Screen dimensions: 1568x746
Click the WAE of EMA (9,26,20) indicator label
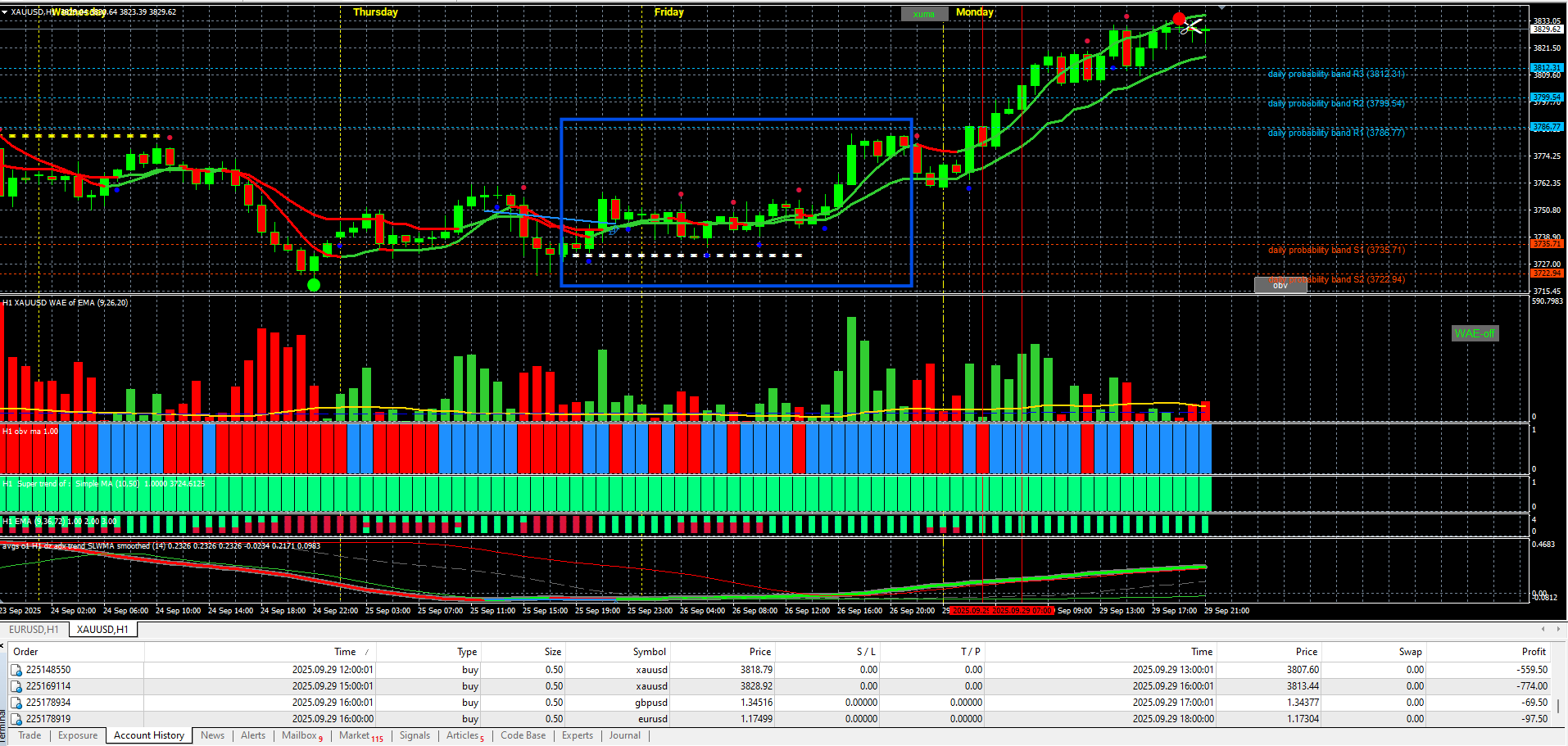tap(66, 303)
